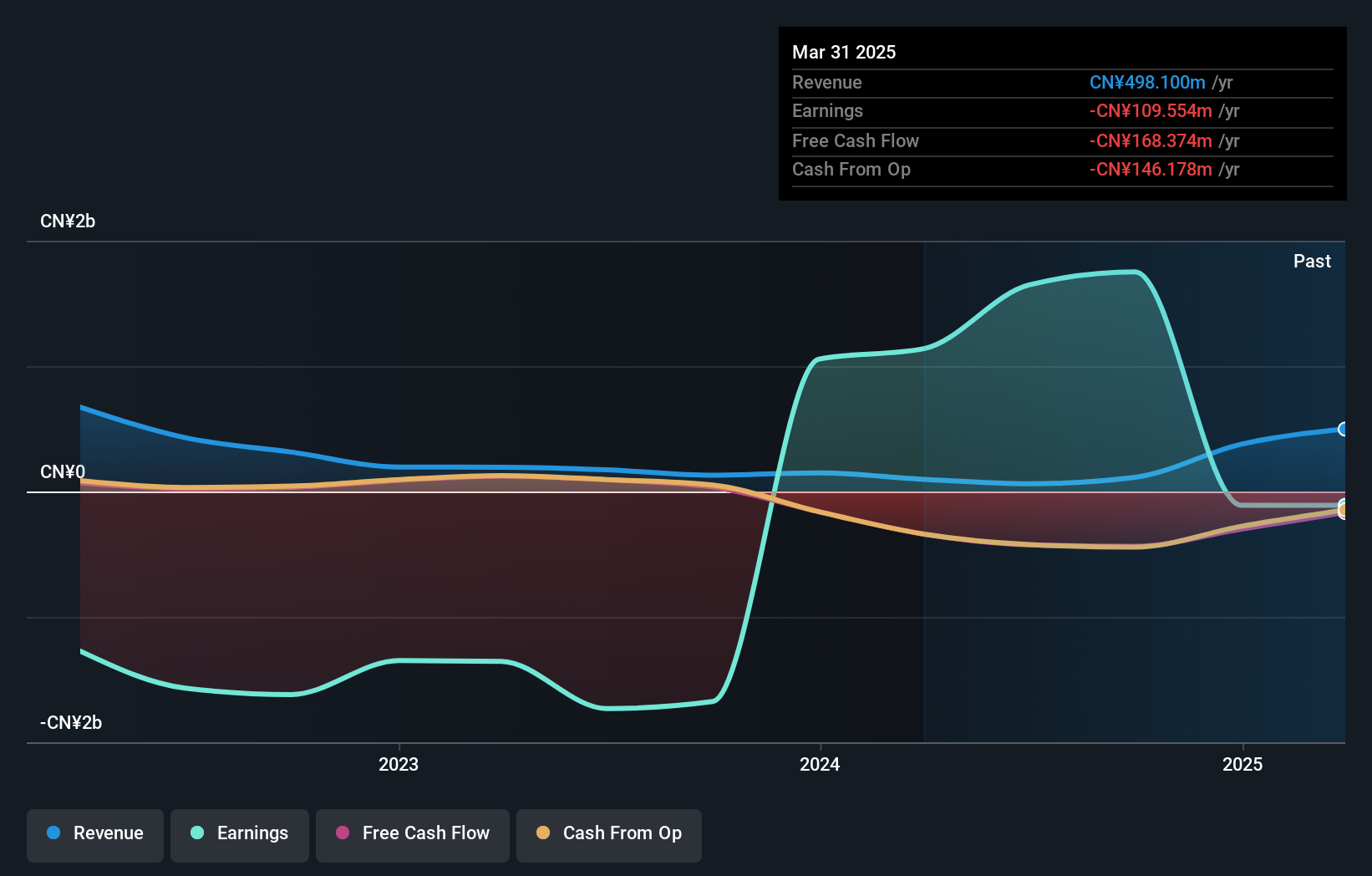Toggle the Cash From Op legend button
The height and width of the screenshot is (876, 1372).
(609, 835)
